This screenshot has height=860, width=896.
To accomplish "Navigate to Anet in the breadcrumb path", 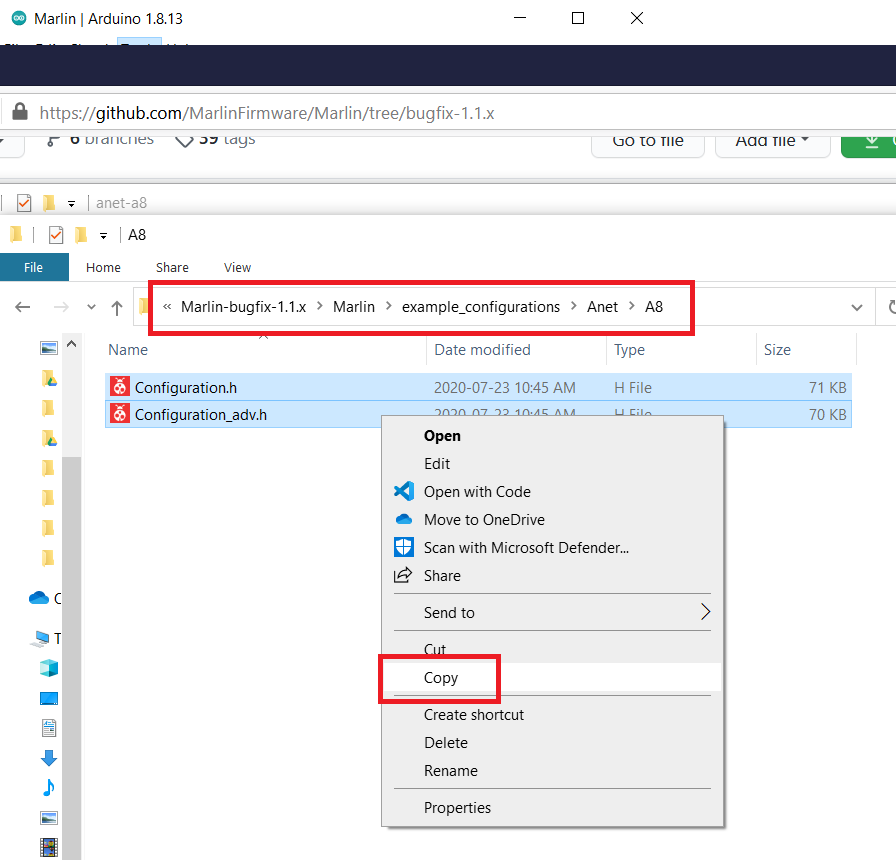I will (602, 307).
